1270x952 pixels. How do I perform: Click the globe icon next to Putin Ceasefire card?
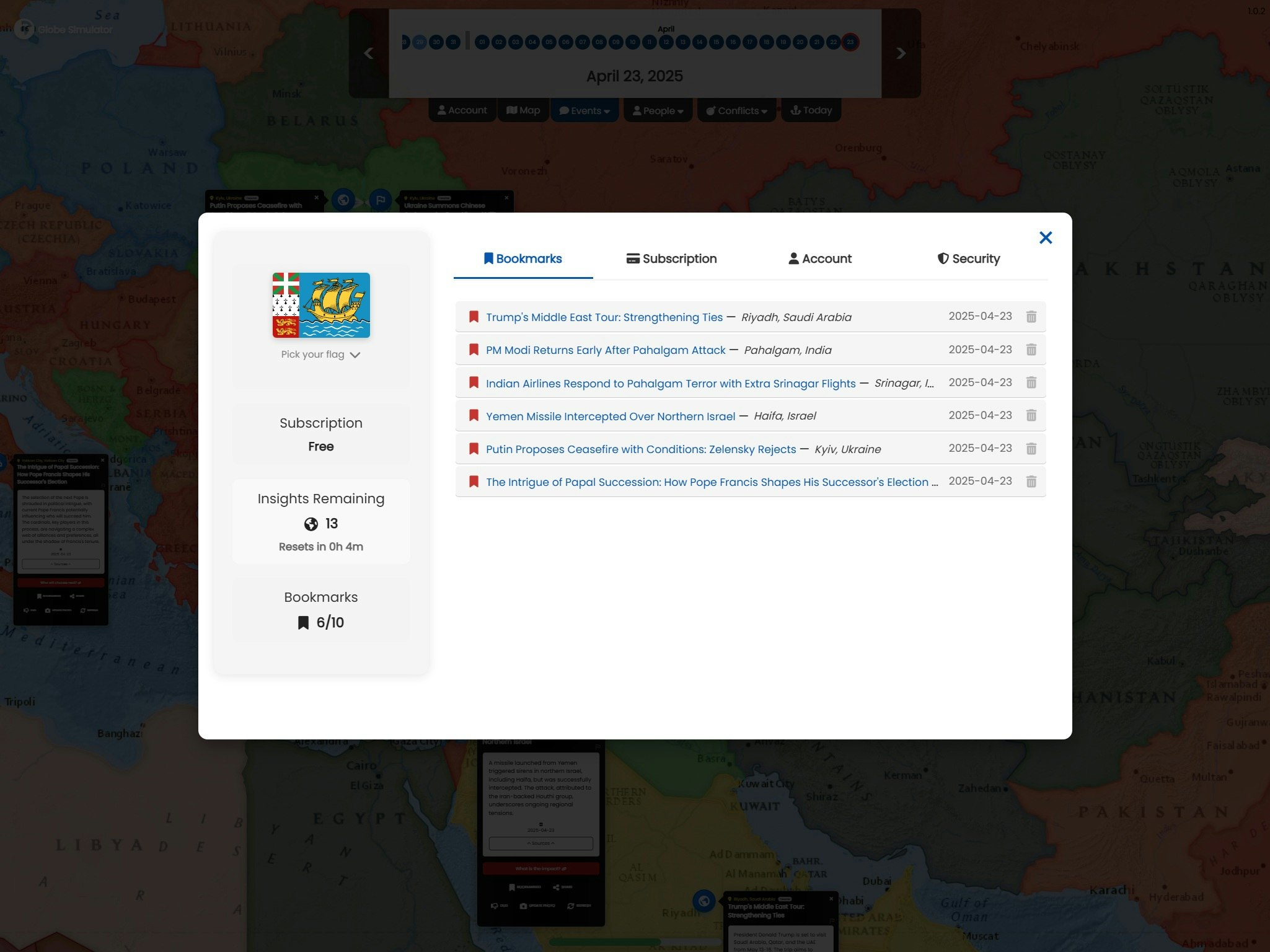[x=343, y=200]
